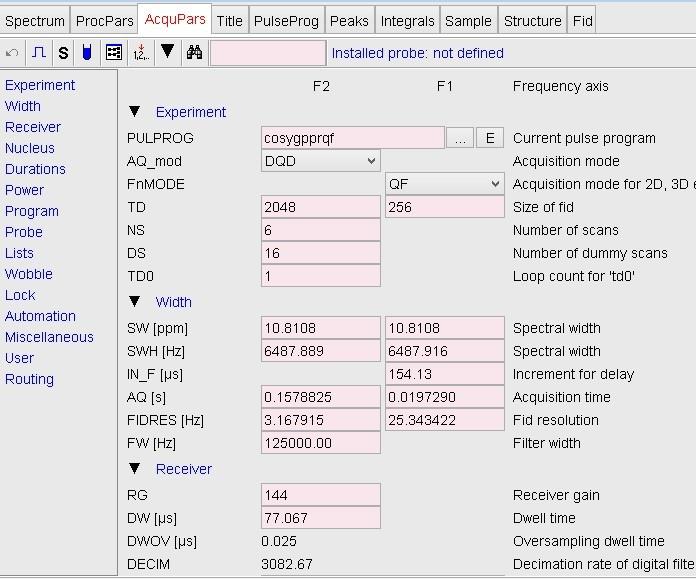Viewport: 696px width, 579px height.
Task: Jump to Lists in sidebar
Action: pyautogui.click(x=19, y=253)
